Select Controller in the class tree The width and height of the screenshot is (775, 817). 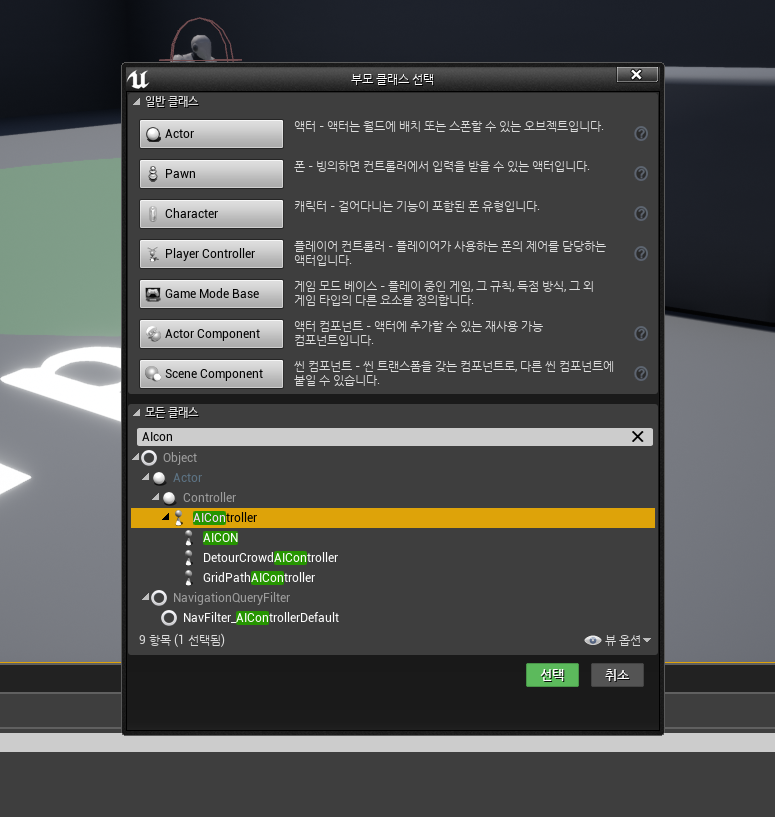point(210,498)
